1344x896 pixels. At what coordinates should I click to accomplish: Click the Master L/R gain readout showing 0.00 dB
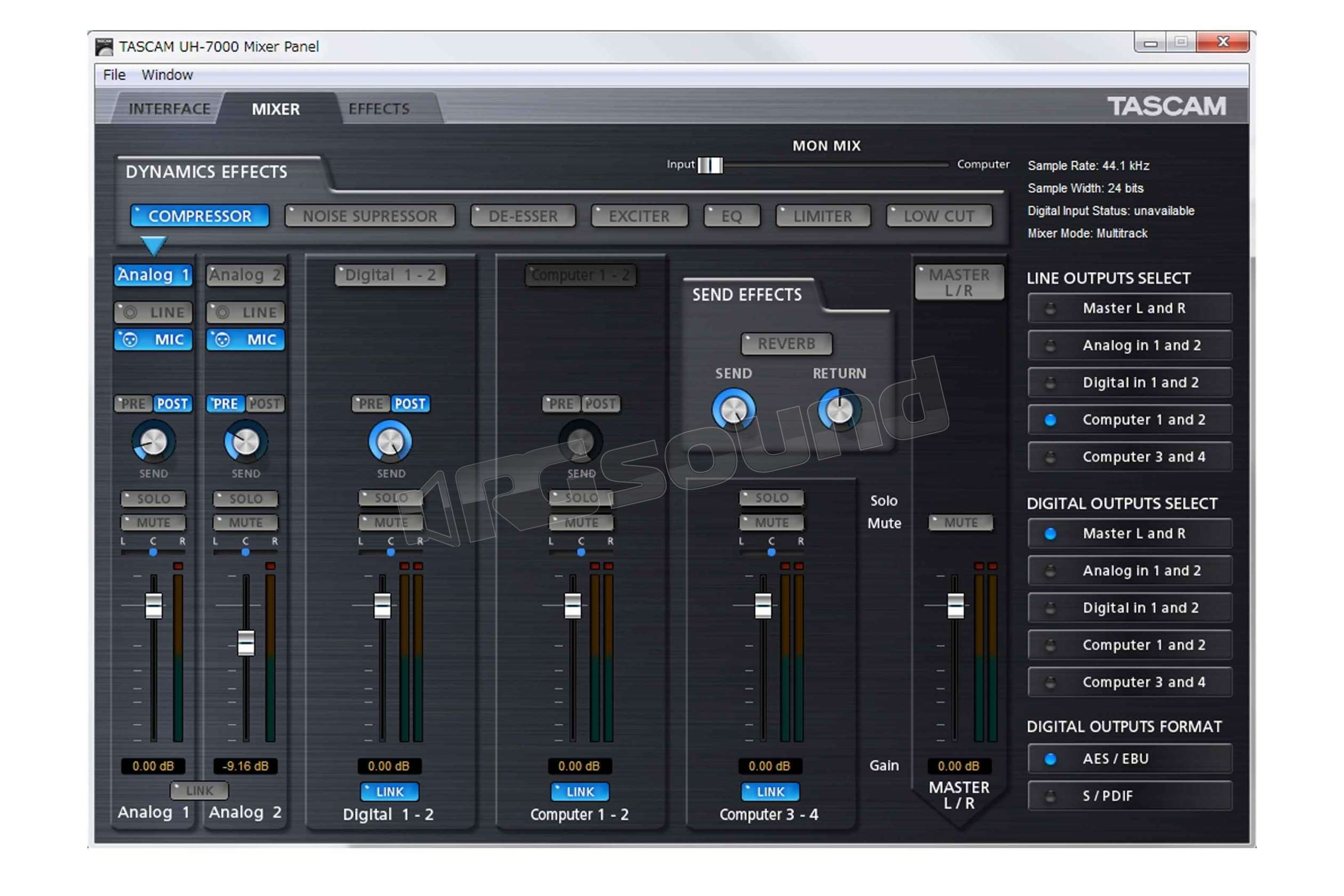(x=961, y=766)
